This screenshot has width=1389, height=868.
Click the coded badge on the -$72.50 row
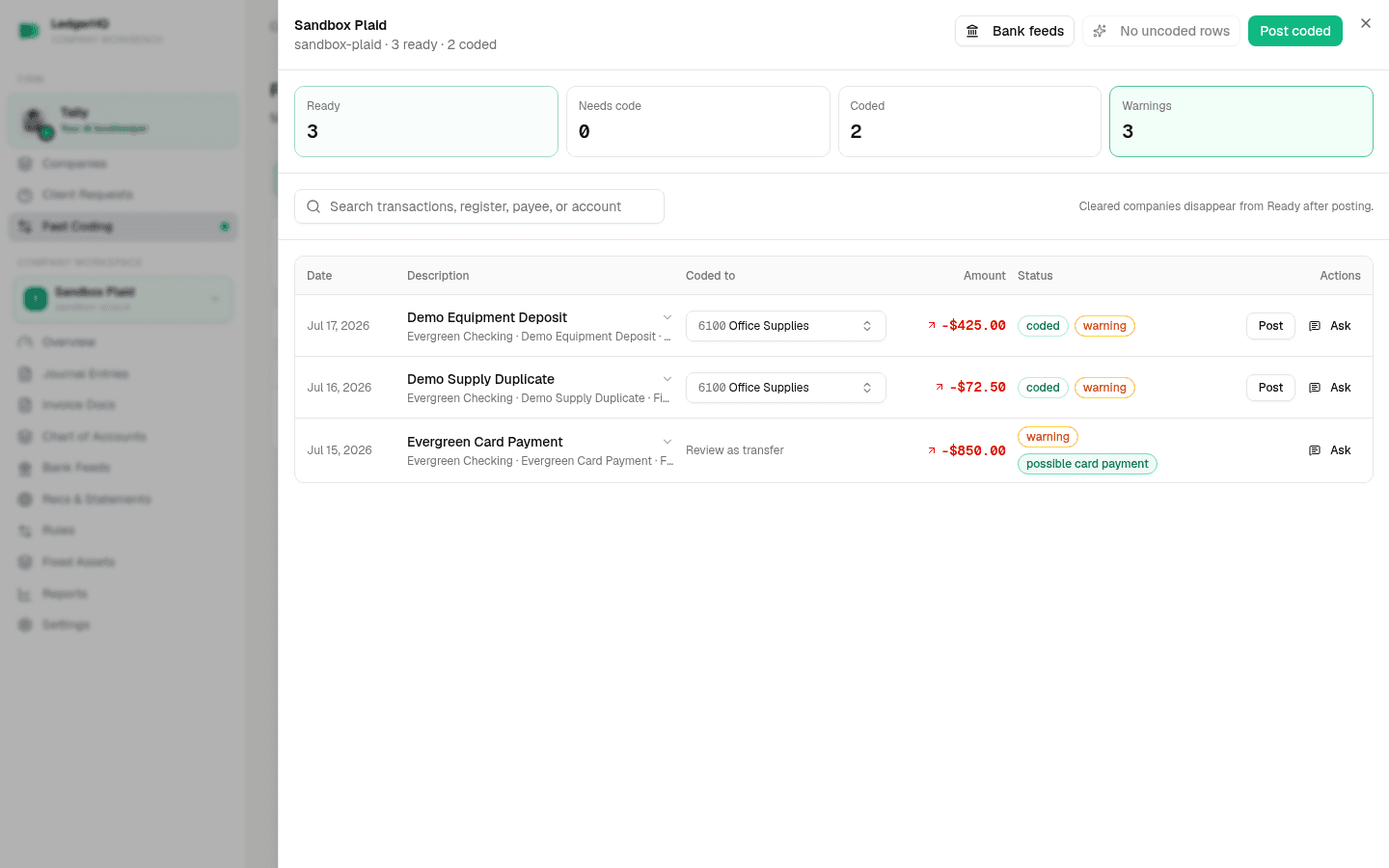point(1043,388)
